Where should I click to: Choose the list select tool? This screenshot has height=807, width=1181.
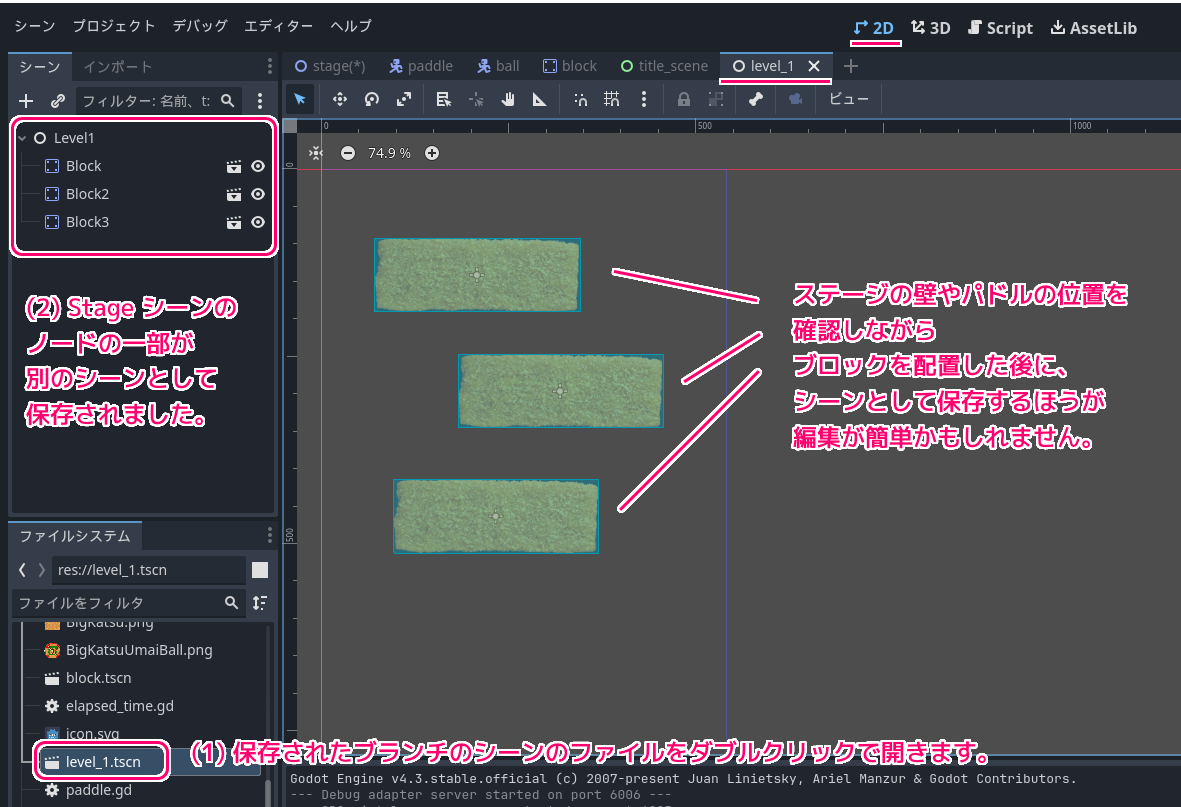click(x=444, y=99)
